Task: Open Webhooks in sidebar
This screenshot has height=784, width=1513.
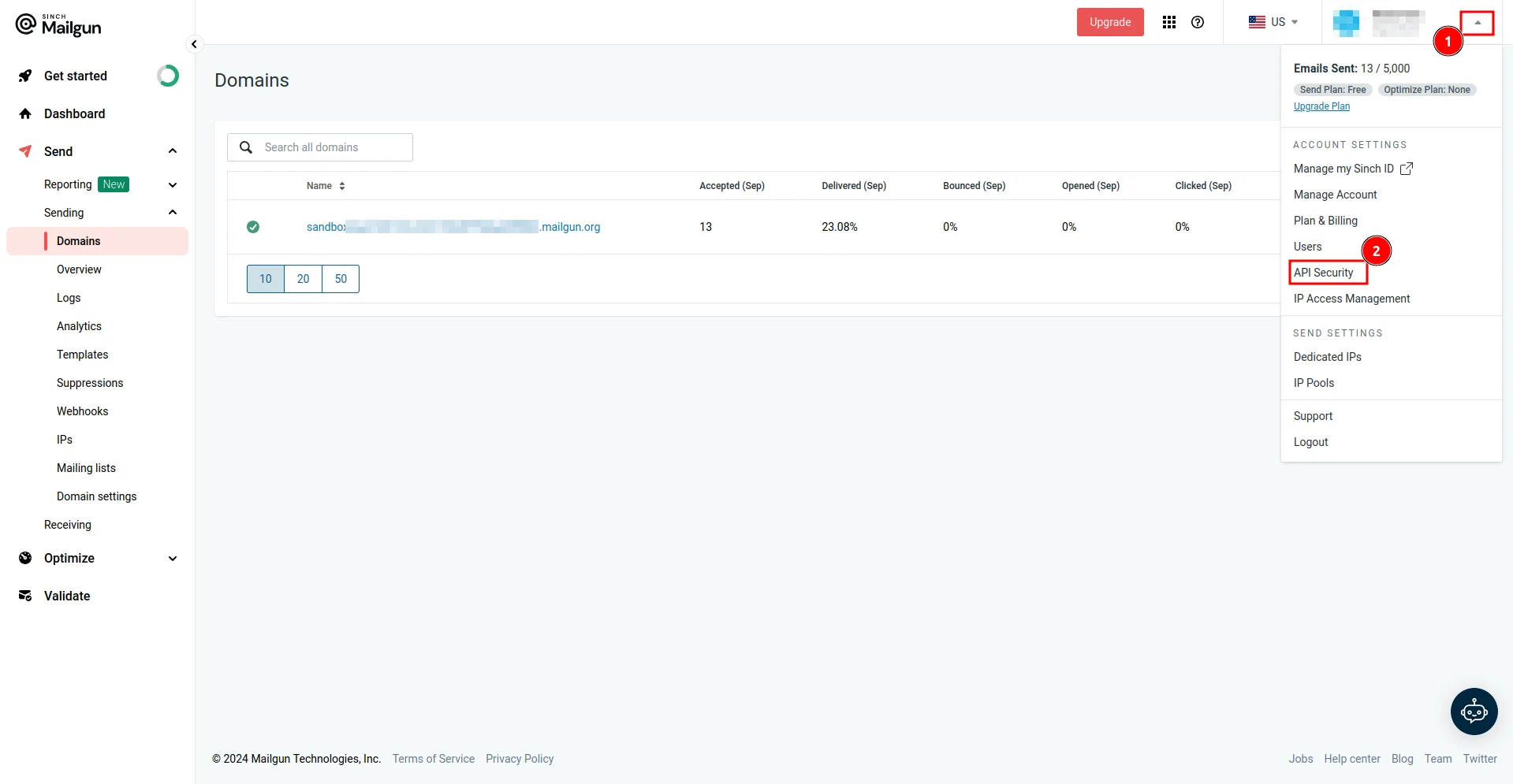Action: [82, 411]
